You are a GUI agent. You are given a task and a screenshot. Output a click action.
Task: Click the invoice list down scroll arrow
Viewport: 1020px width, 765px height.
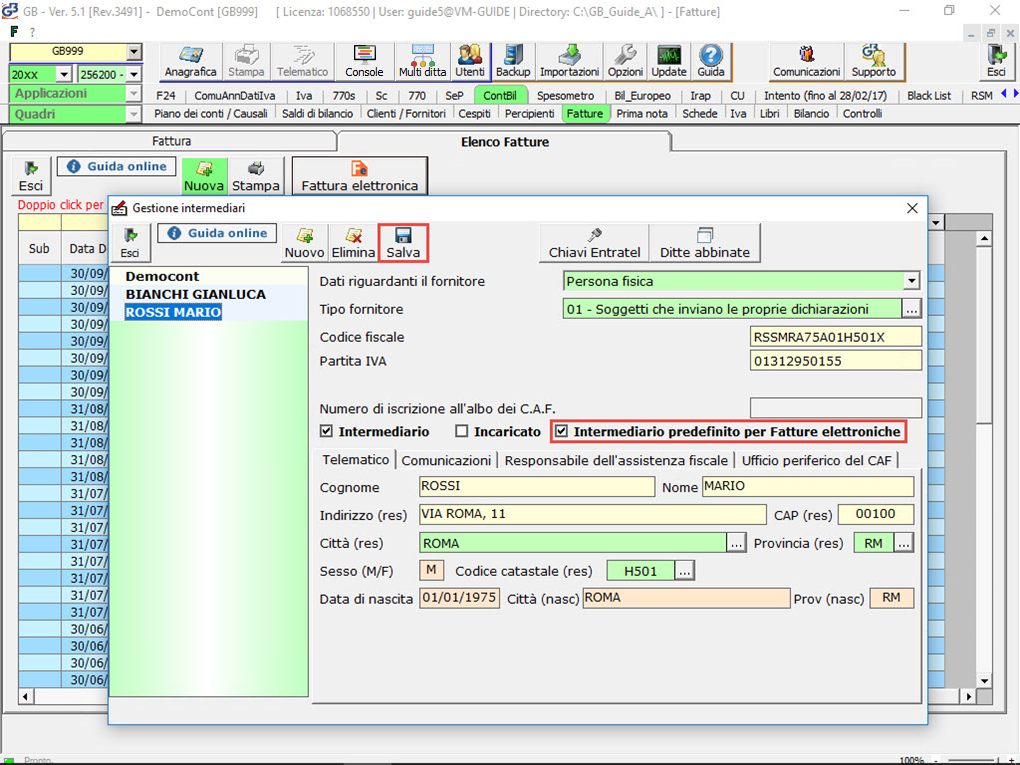[x=984, y=680]
